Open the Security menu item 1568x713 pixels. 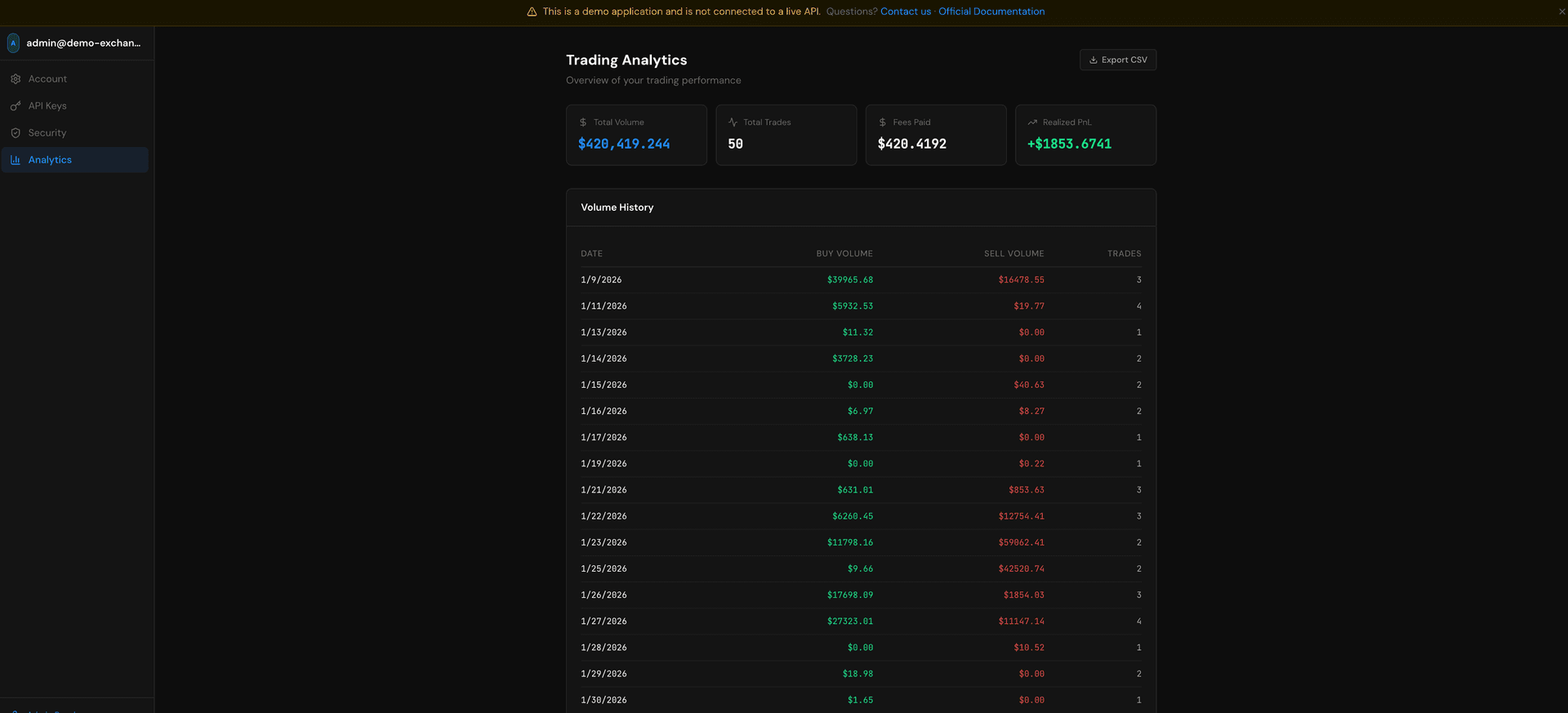click(47, 133)
